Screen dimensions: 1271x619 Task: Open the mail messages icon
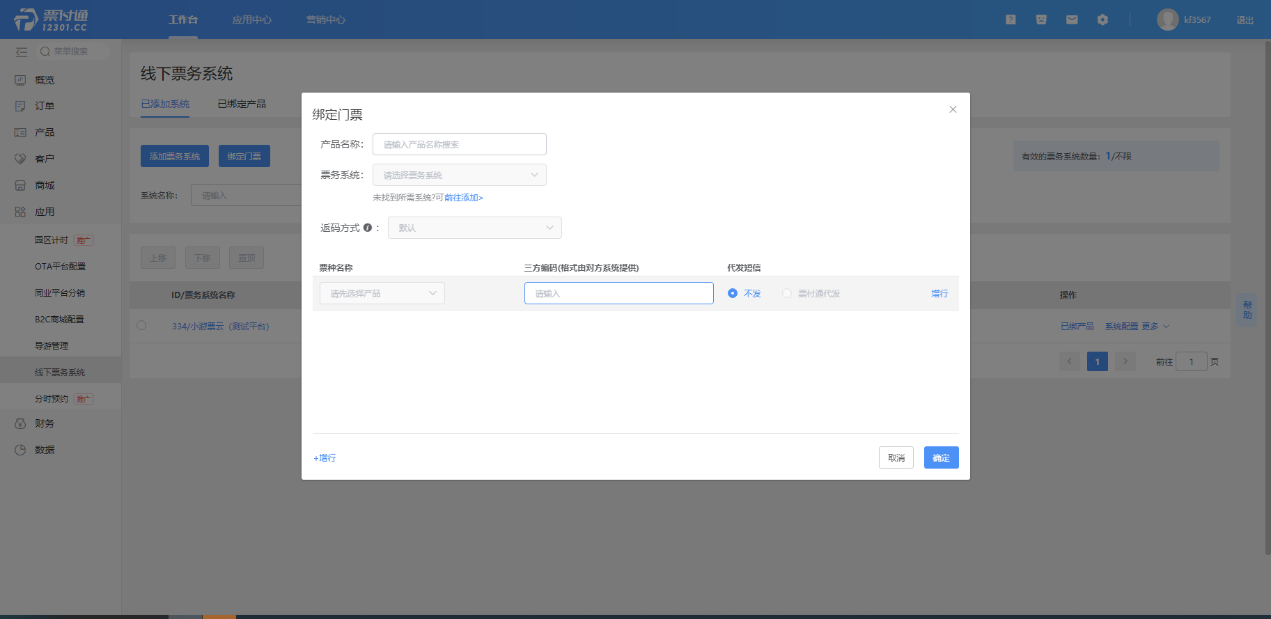pyautogui.click(x=1072, y=20)
